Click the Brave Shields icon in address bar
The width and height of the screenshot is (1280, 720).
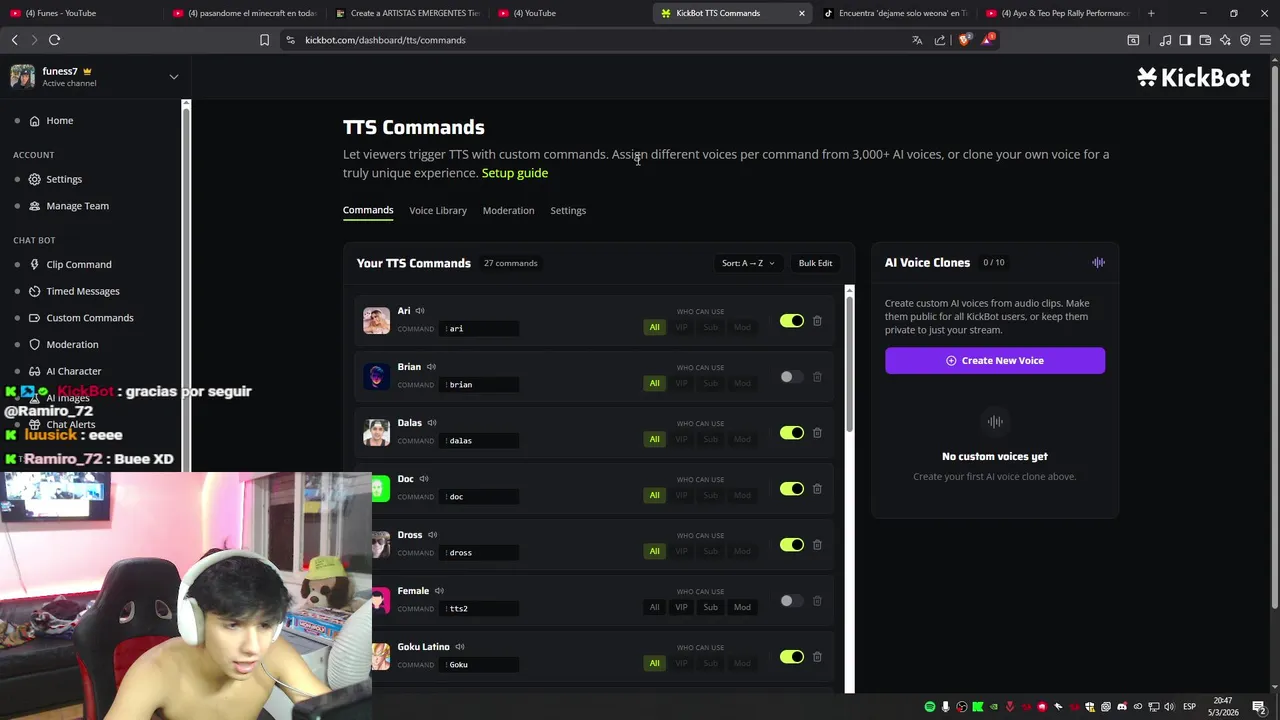(965, 40)
